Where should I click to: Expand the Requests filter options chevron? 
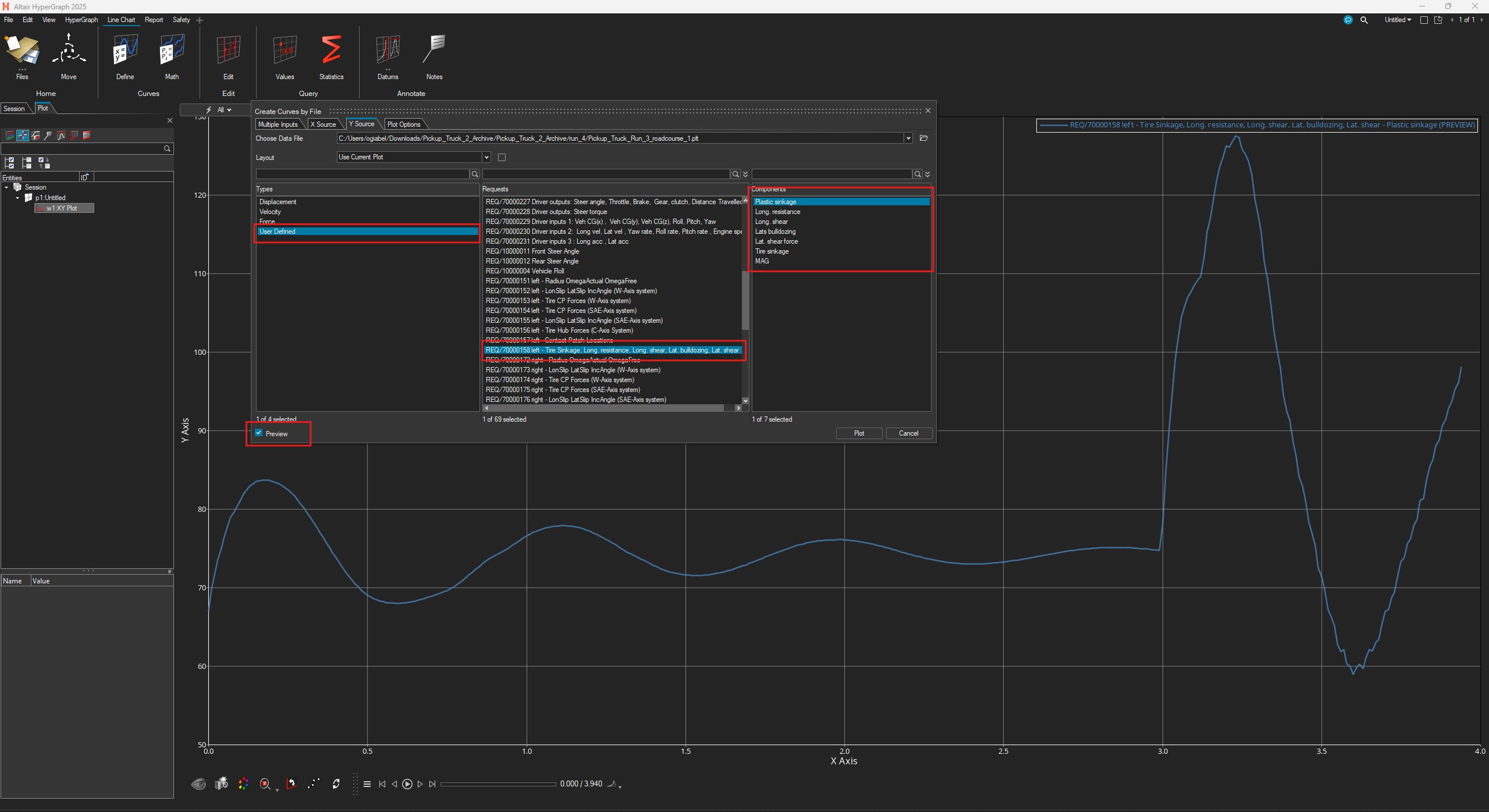coord(745,174)
